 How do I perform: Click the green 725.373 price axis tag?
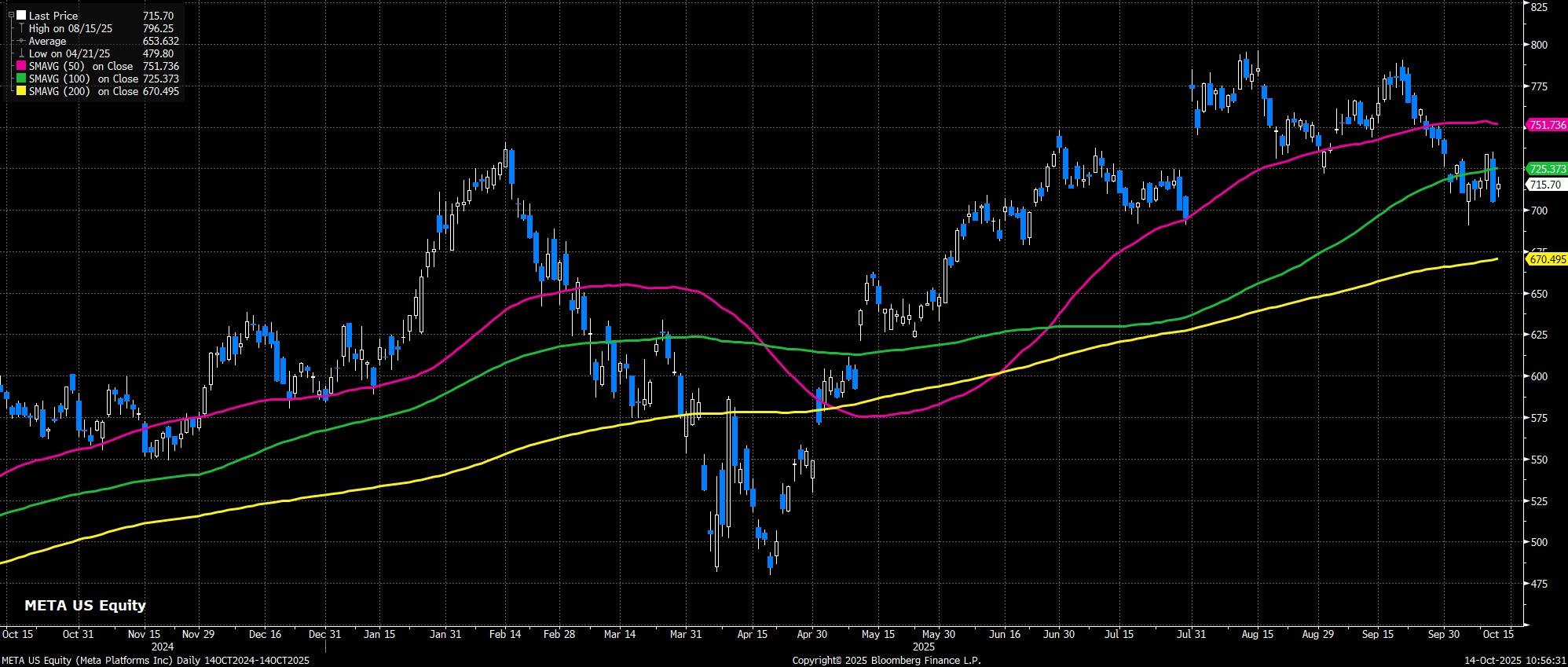1547,169
